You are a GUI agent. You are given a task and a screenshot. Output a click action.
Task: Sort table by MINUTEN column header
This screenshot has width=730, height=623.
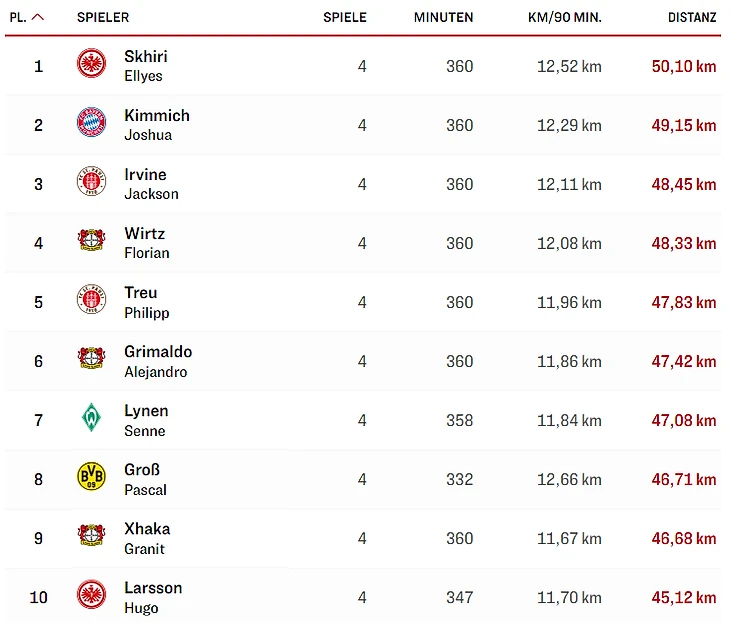(x=443, y=17)
